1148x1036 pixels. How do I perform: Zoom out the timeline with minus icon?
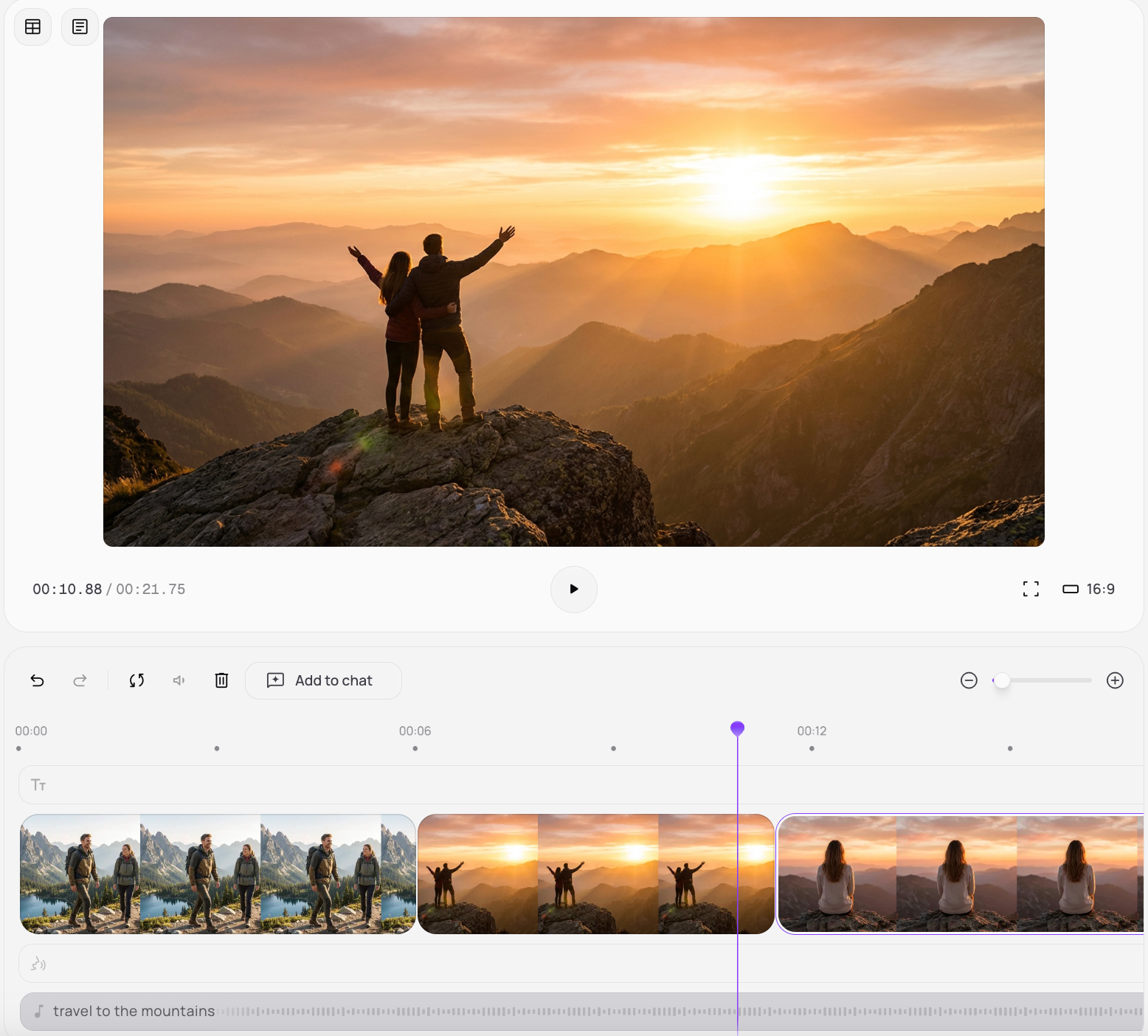click(969, 680)
